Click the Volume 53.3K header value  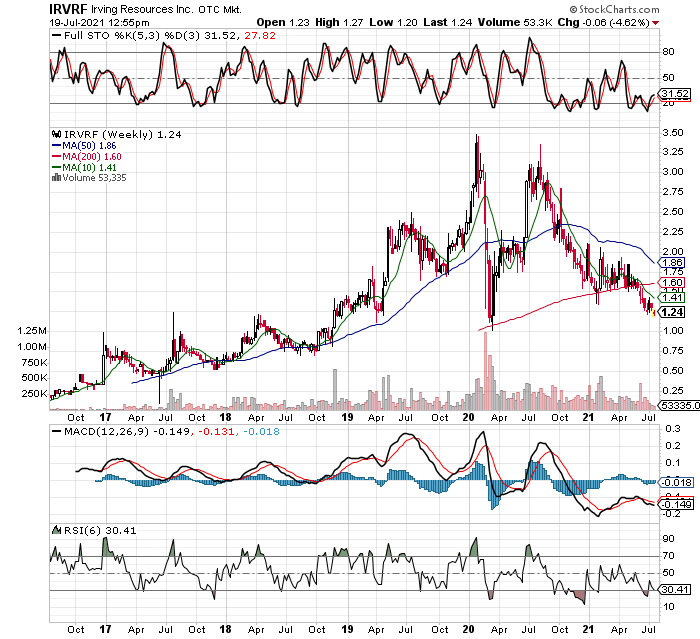[515, 22]
